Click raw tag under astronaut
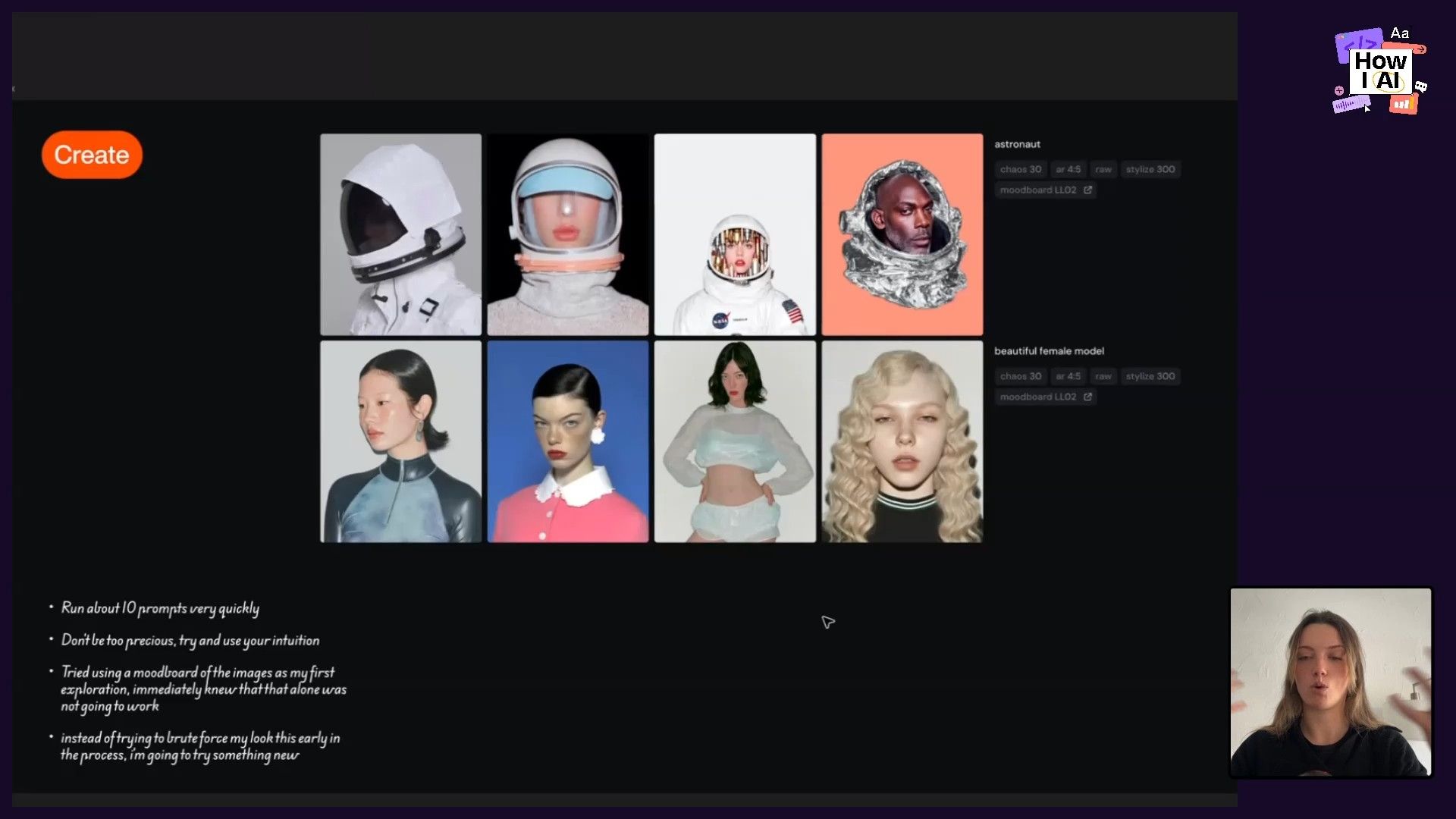1456x819 pixels. [1103, 169]
